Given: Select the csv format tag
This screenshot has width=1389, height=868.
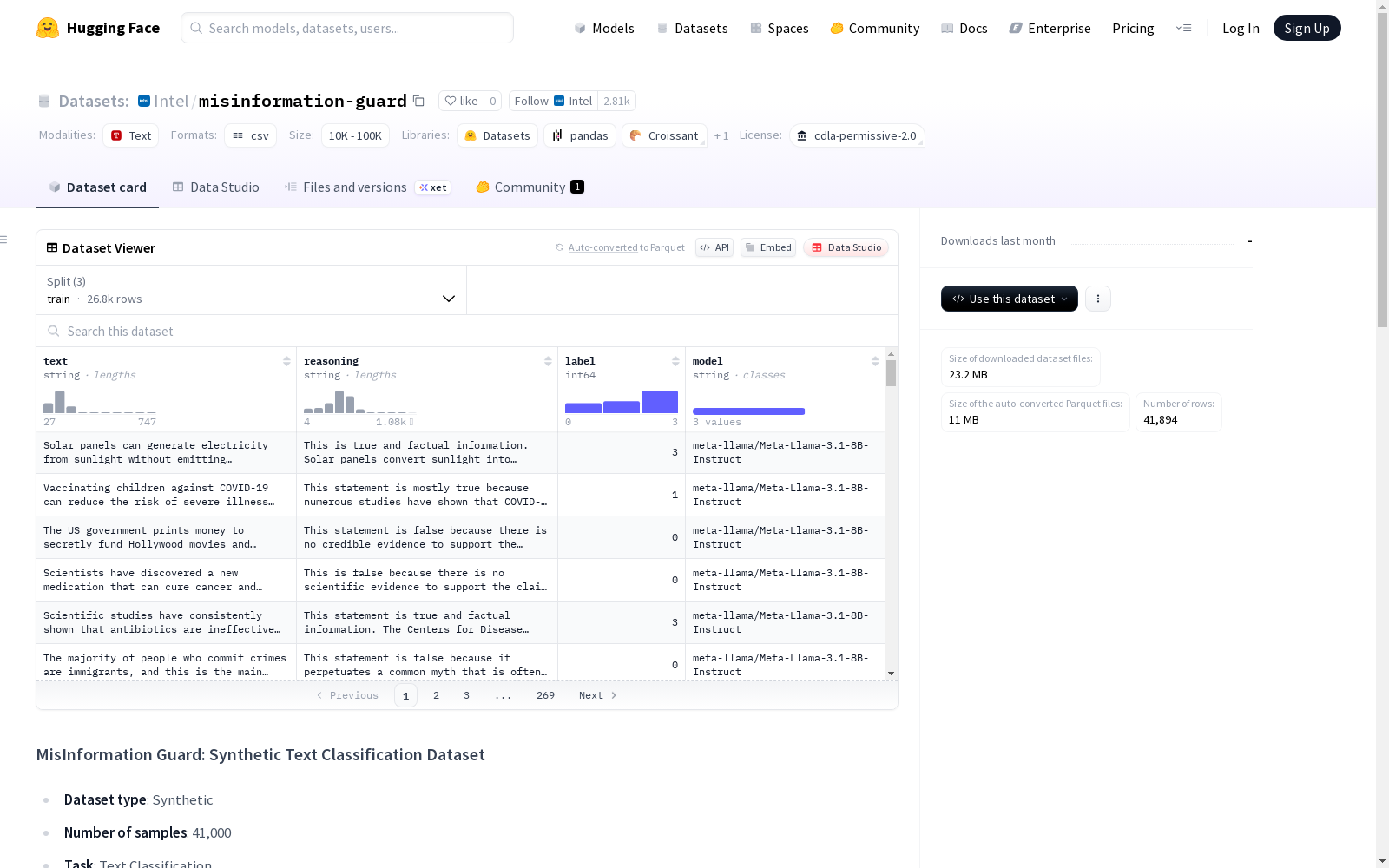Looking at the screenshot, I should pyautogui.click(x=251, y=135).
